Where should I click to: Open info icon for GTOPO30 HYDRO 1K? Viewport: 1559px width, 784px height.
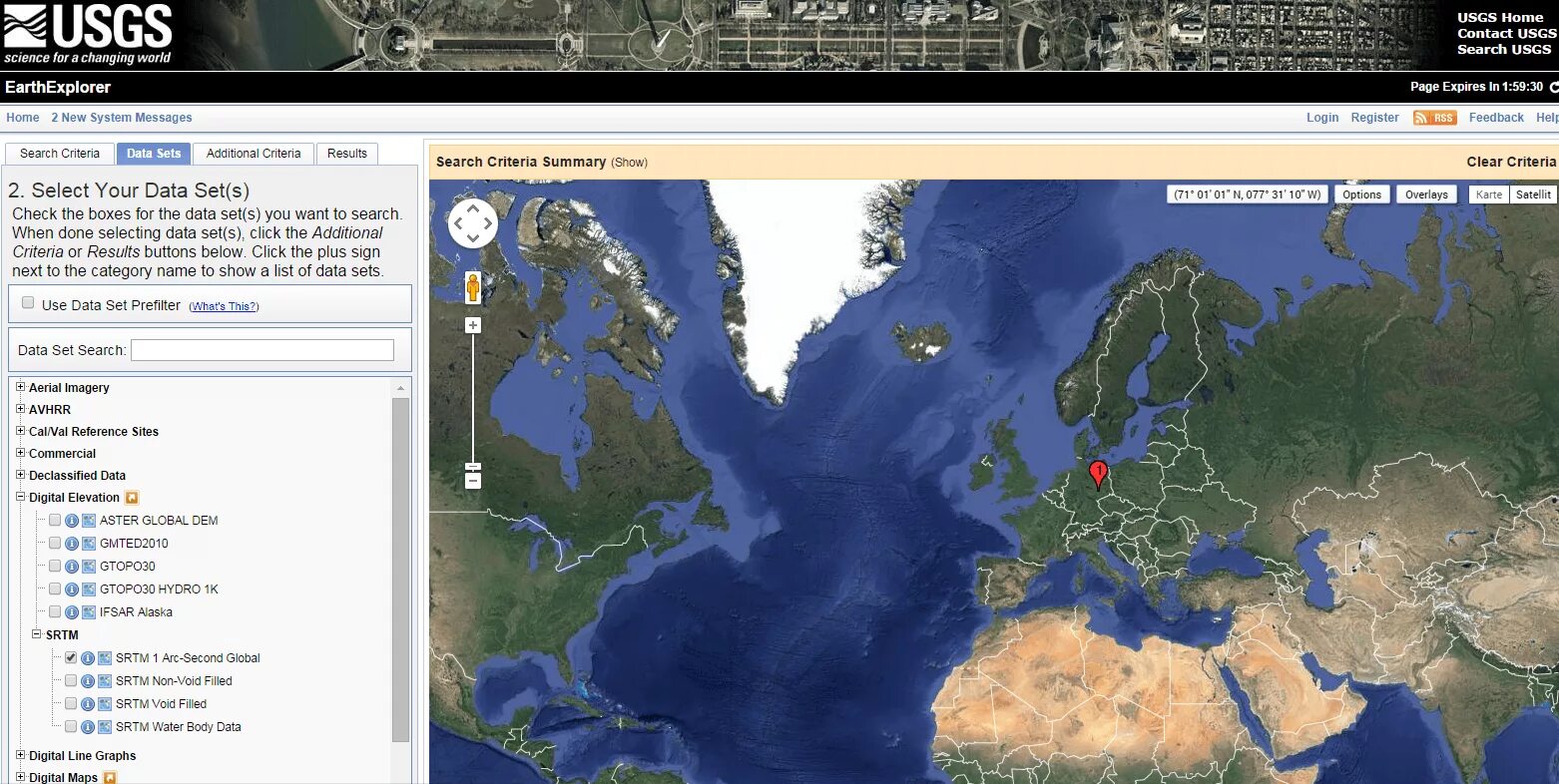pos(72,589)
